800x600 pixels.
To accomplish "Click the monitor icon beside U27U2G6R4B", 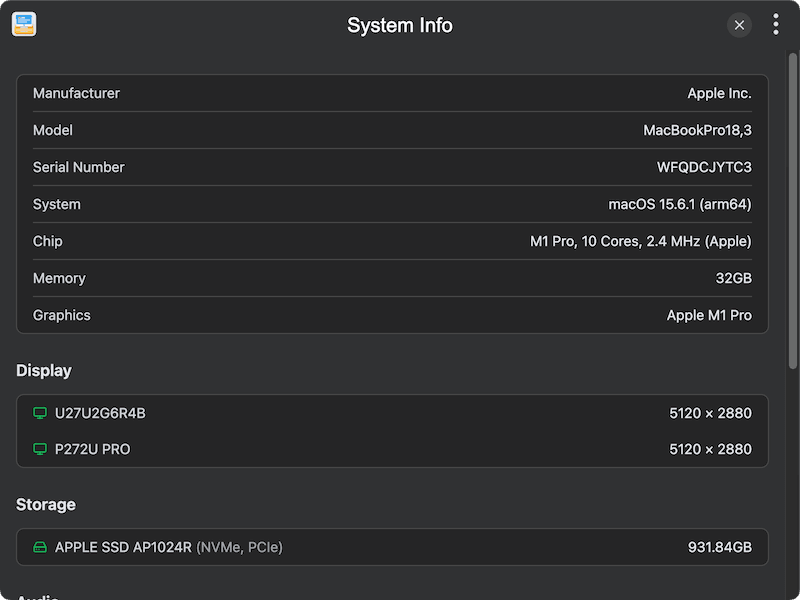I will point(40,413).
